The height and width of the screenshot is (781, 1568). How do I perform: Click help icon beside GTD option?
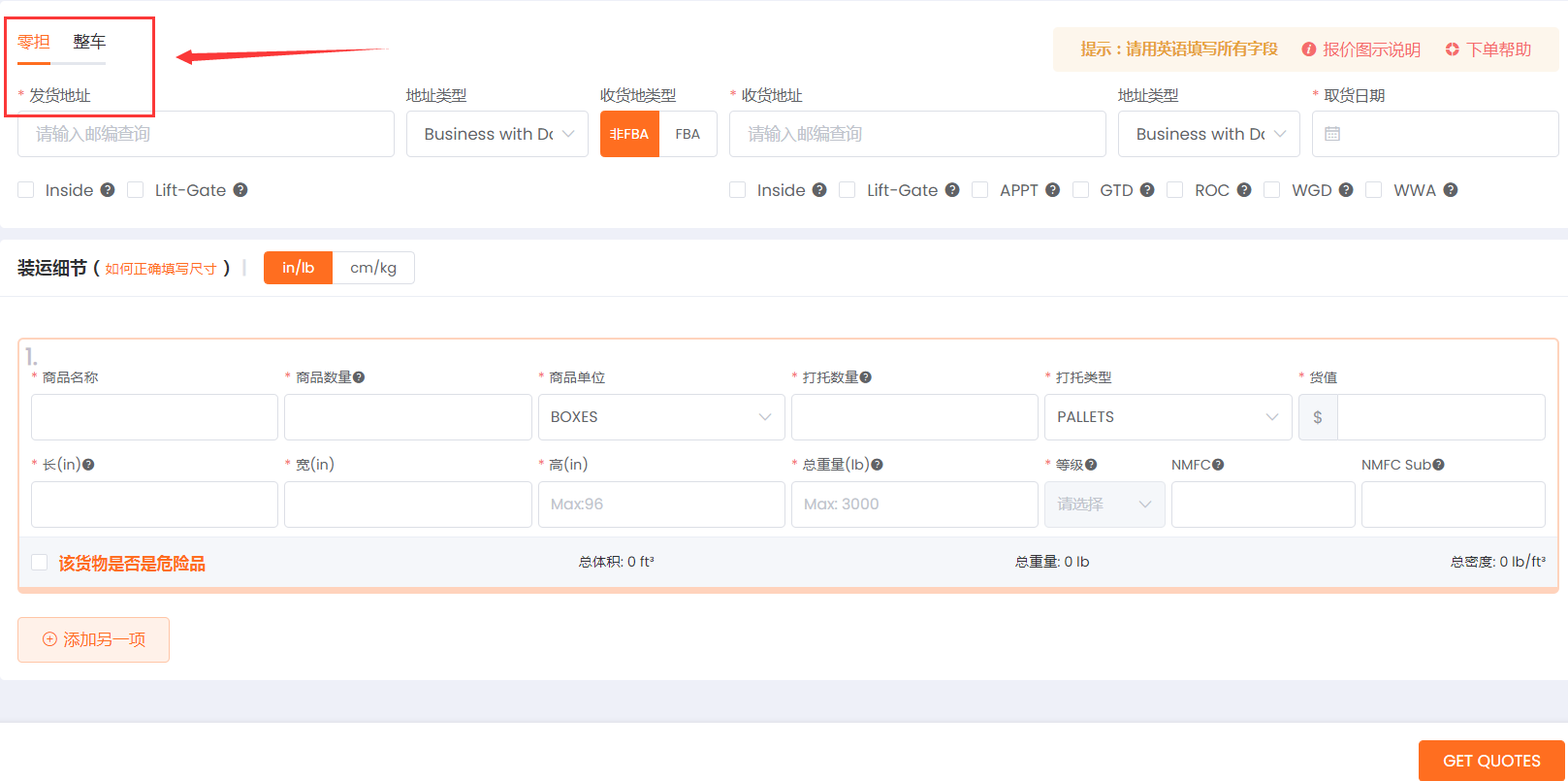(x=1147, y=190)
